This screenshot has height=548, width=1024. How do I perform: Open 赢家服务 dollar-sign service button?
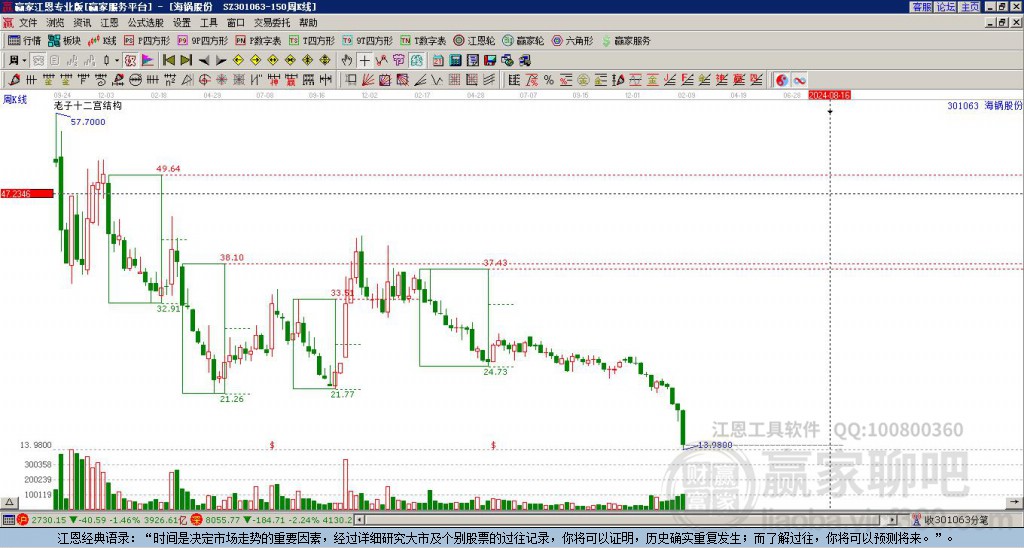[626, 40]
